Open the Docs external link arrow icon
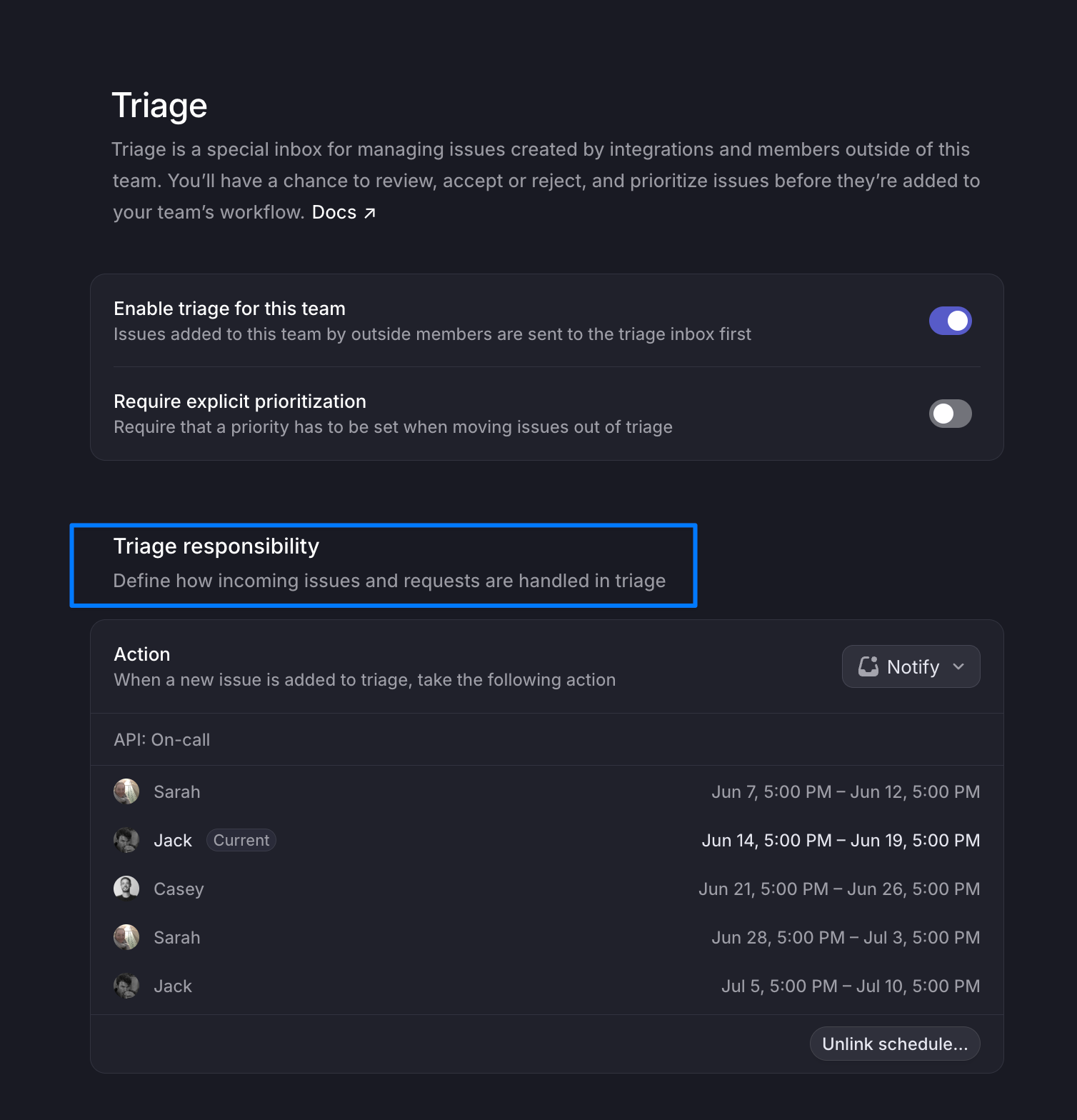The image size is (1077, 1120). [369, 213]
